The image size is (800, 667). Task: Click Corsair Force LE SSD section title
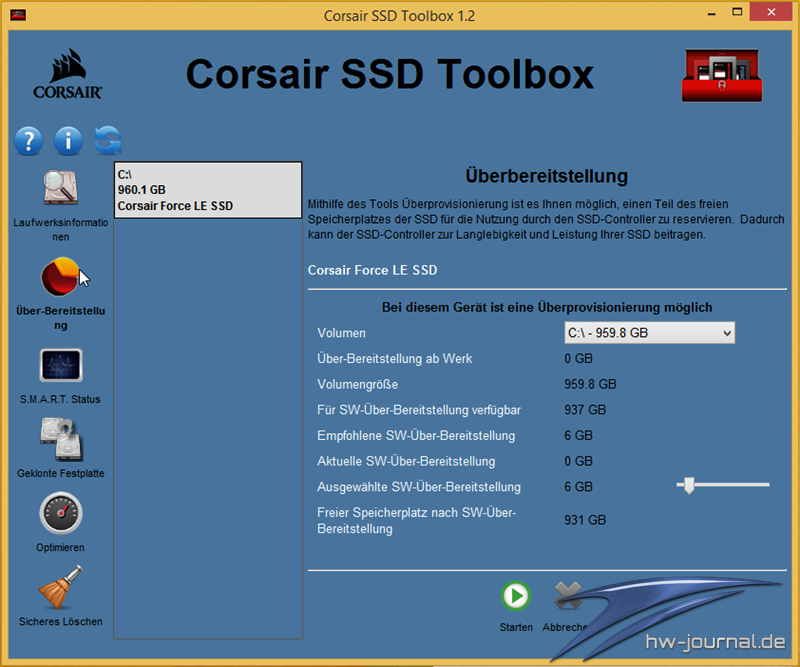tap(372, 270)
